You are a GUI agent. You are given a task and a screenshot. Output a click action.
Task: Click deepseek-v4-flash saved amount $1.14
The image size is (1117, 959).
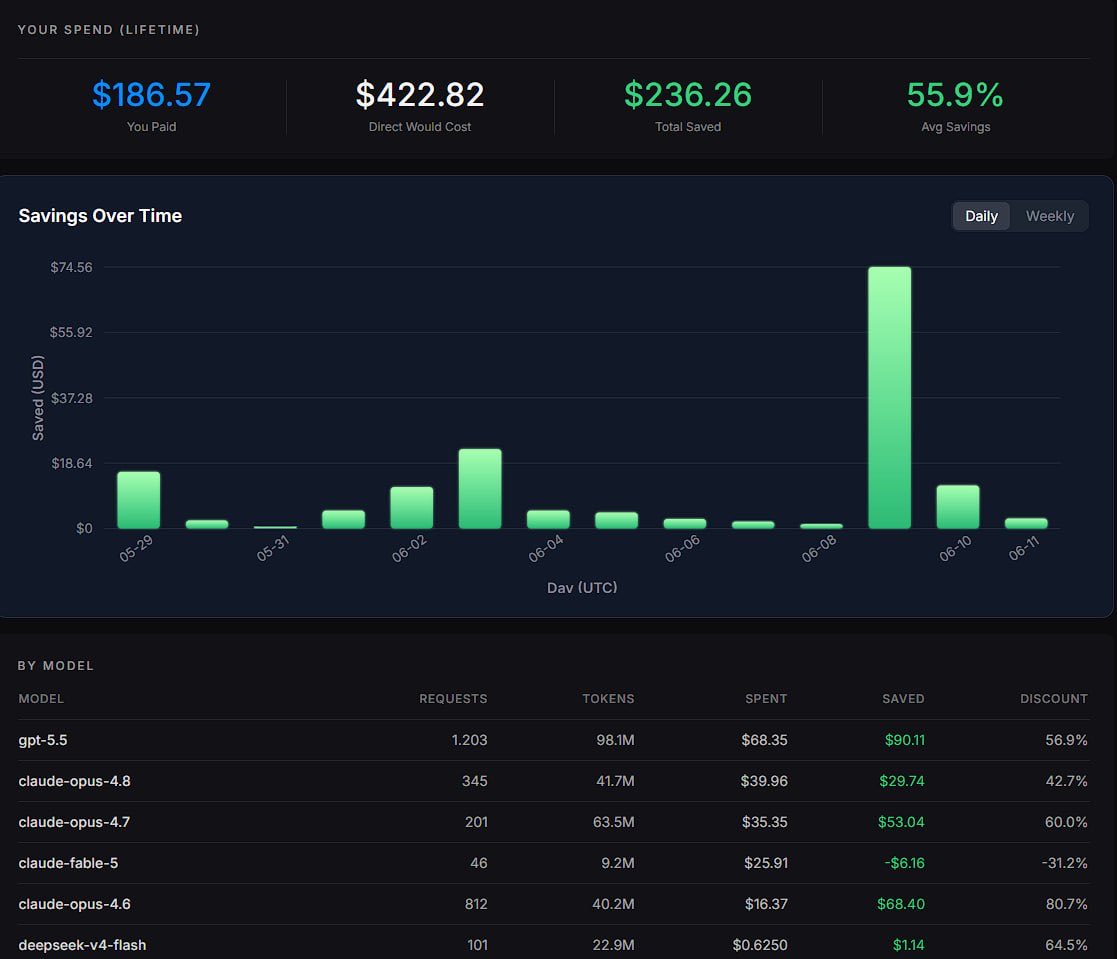pos(908,945)
